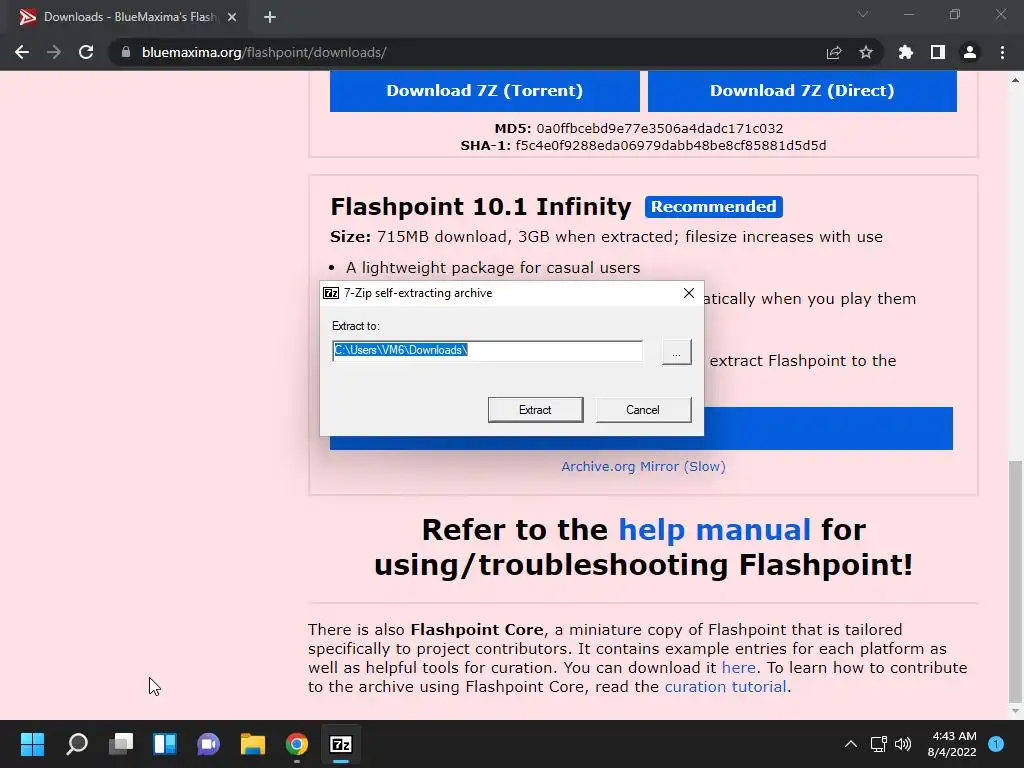Select the Downloads - BlueMaxima's Flashpoint tab

pyautogui.click(x=127, y=17)
